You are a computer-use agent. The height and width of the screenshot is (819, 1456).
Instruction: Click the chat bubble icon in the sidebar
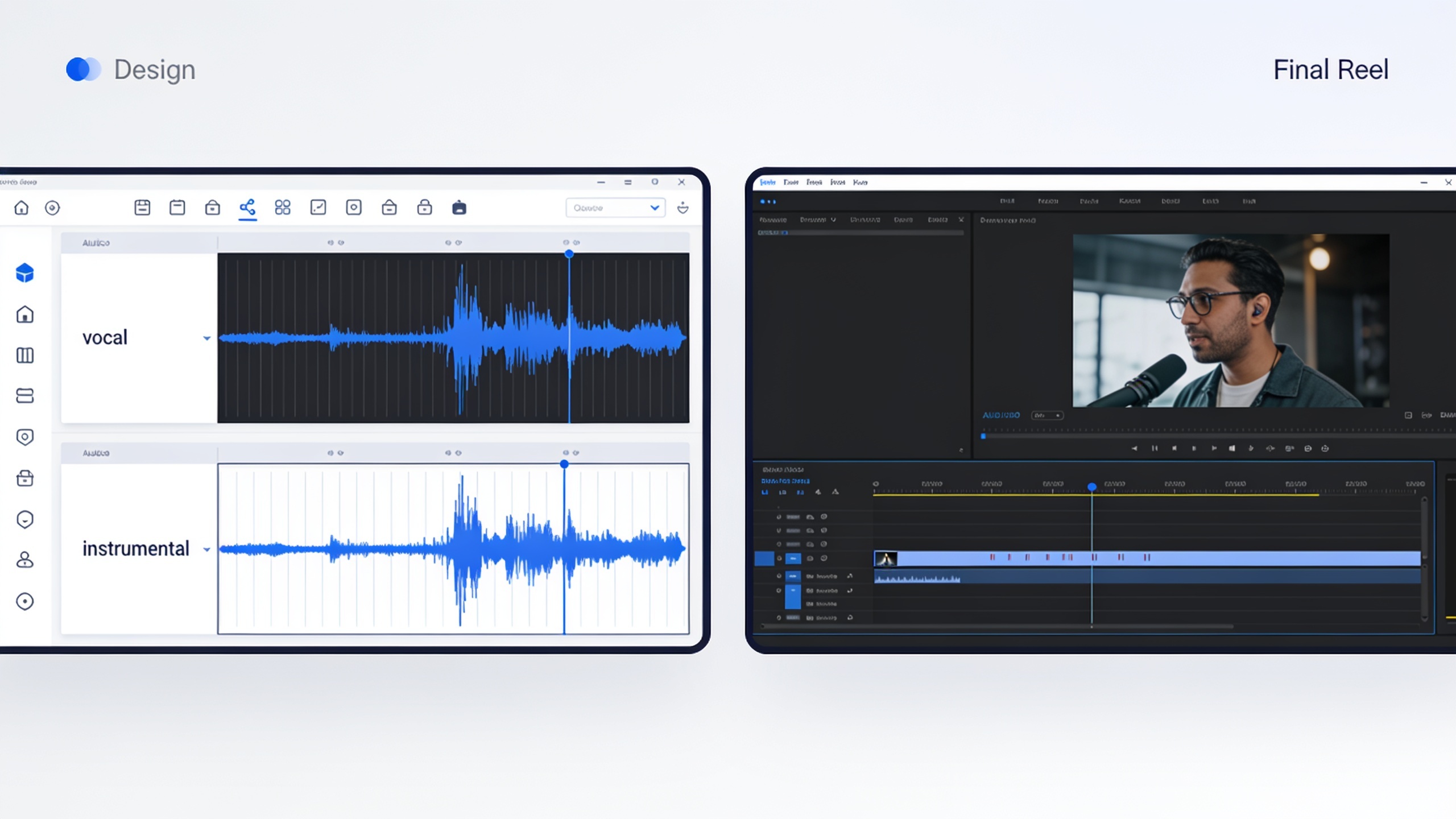click(x=25, y=519)
